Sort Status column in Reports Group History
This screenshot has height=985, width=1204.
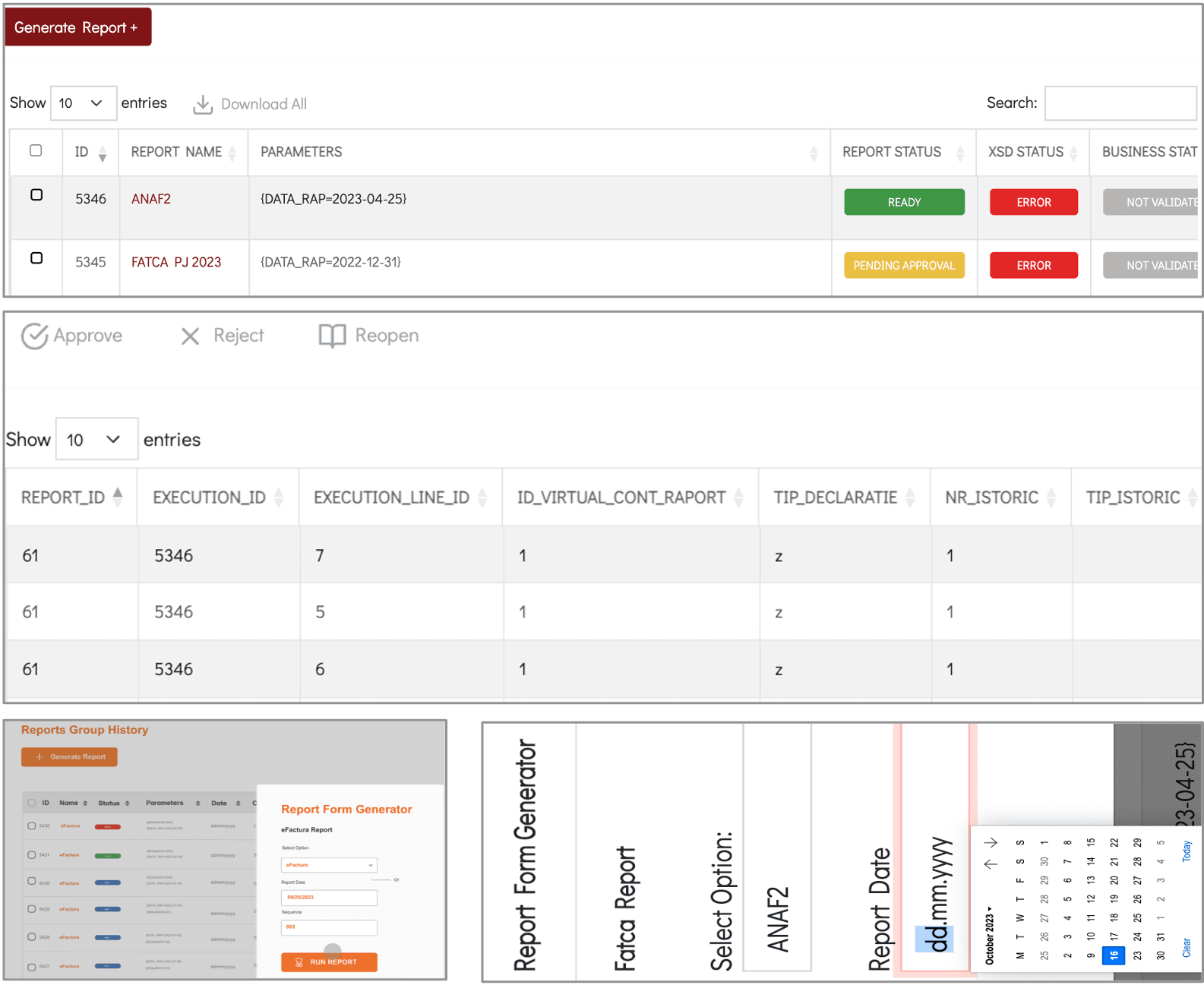127,803
